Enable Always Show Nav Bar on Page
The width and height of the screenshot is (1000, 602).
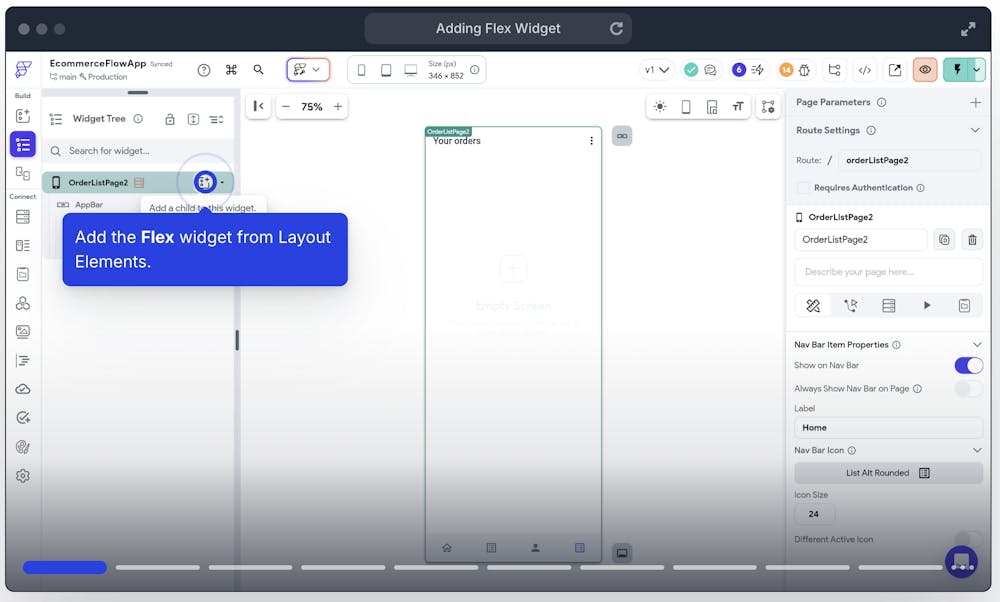(966, 389)
